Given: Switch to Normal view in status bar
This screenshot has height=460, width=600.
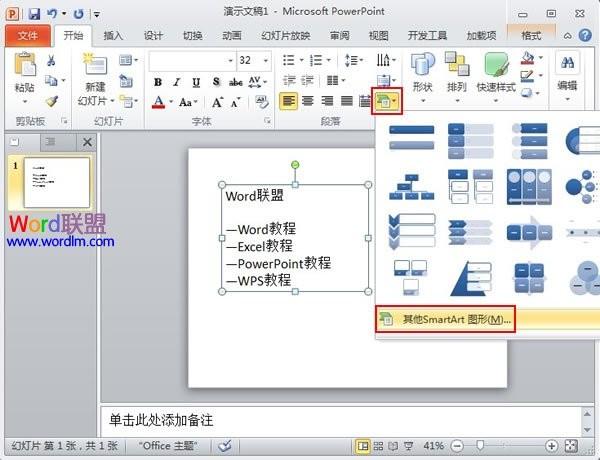Looking at the screenshot, I should pos(363,446).
